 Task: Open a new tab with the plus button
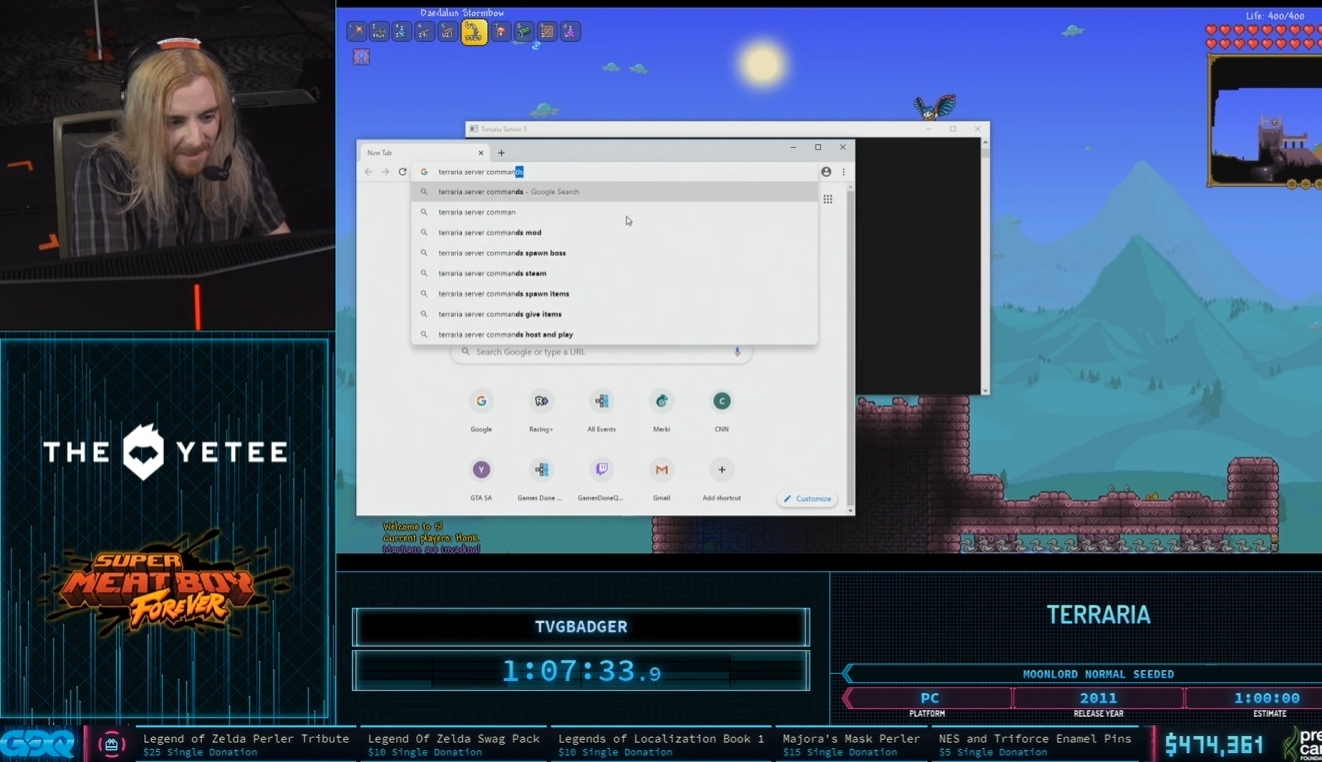tap(501, 153)
